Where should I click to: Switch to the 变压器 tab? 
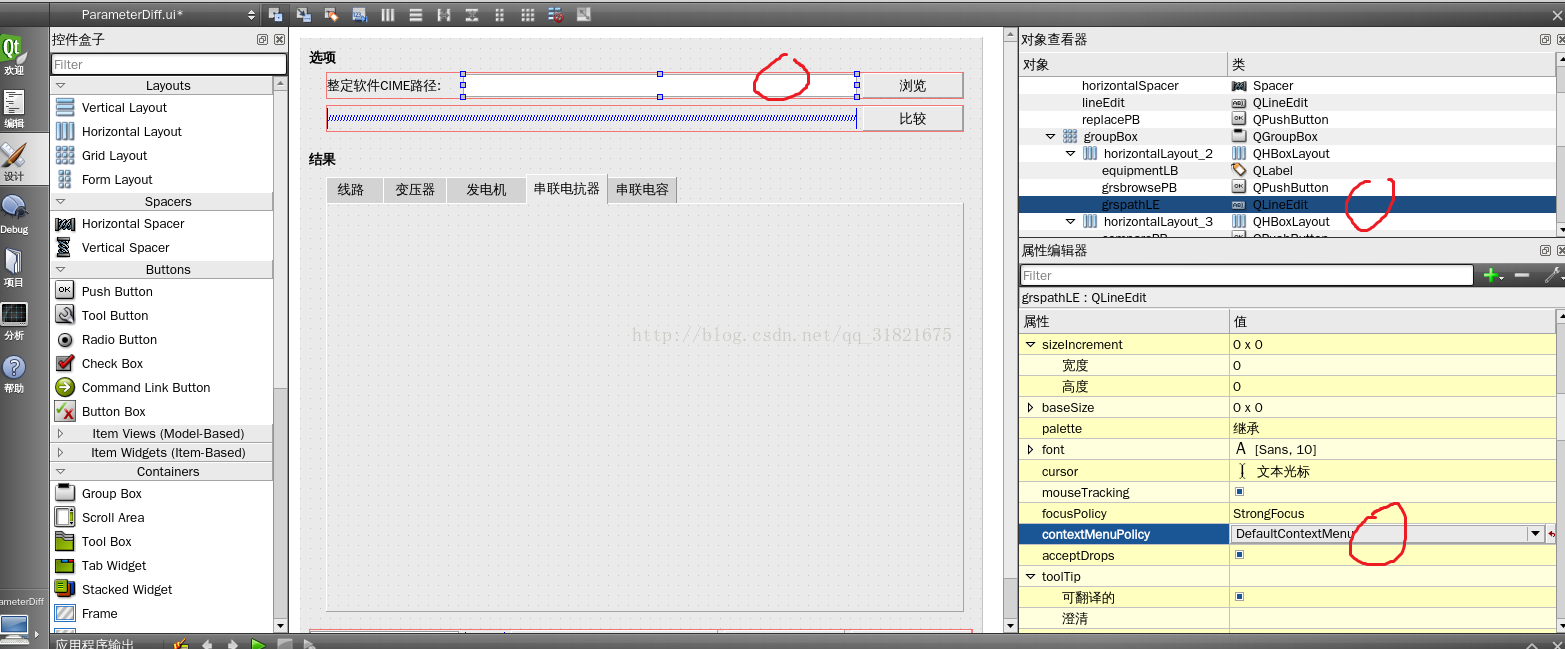pos(415,190)
